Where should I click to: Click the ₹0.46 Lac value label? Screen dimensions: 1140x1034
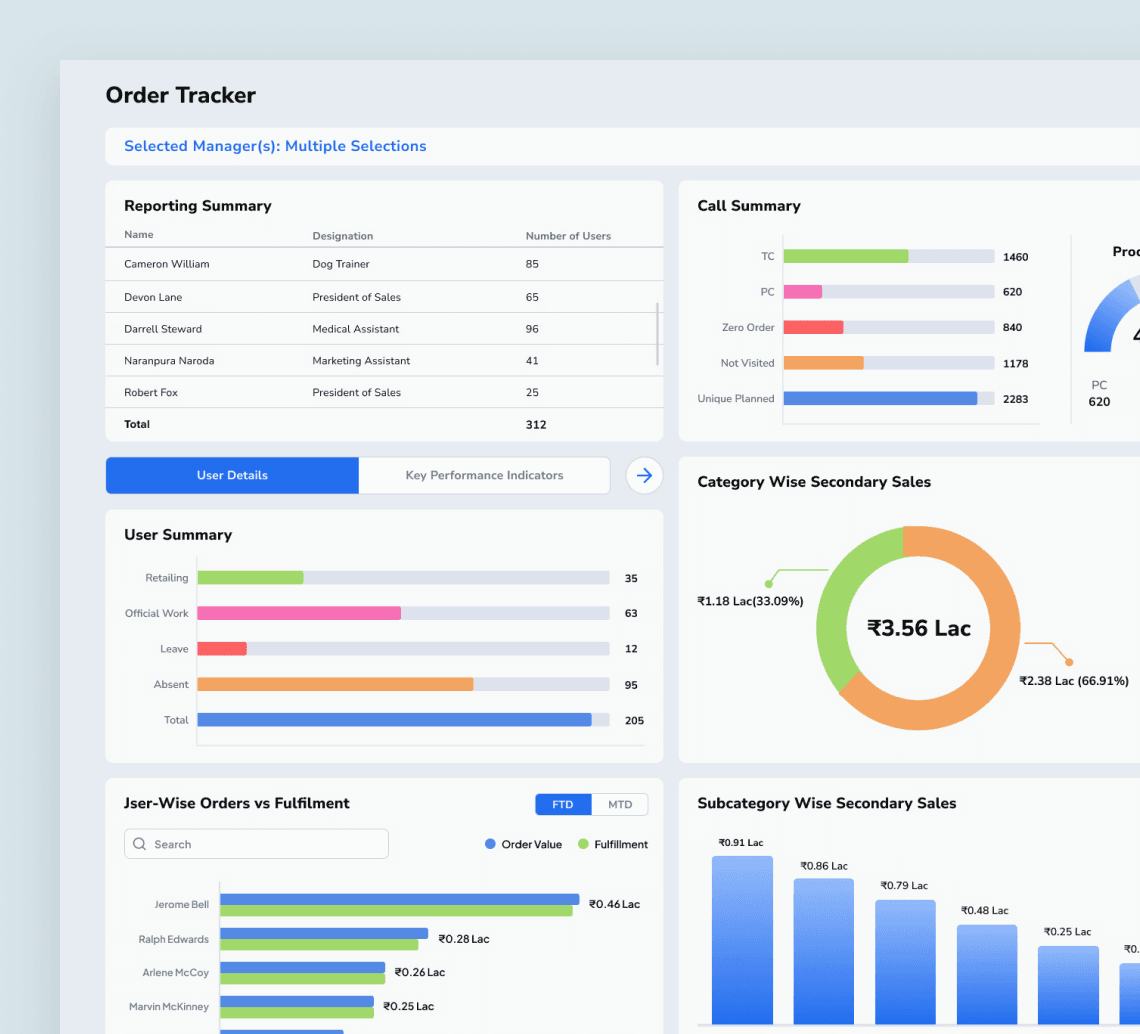click(614, 905)
